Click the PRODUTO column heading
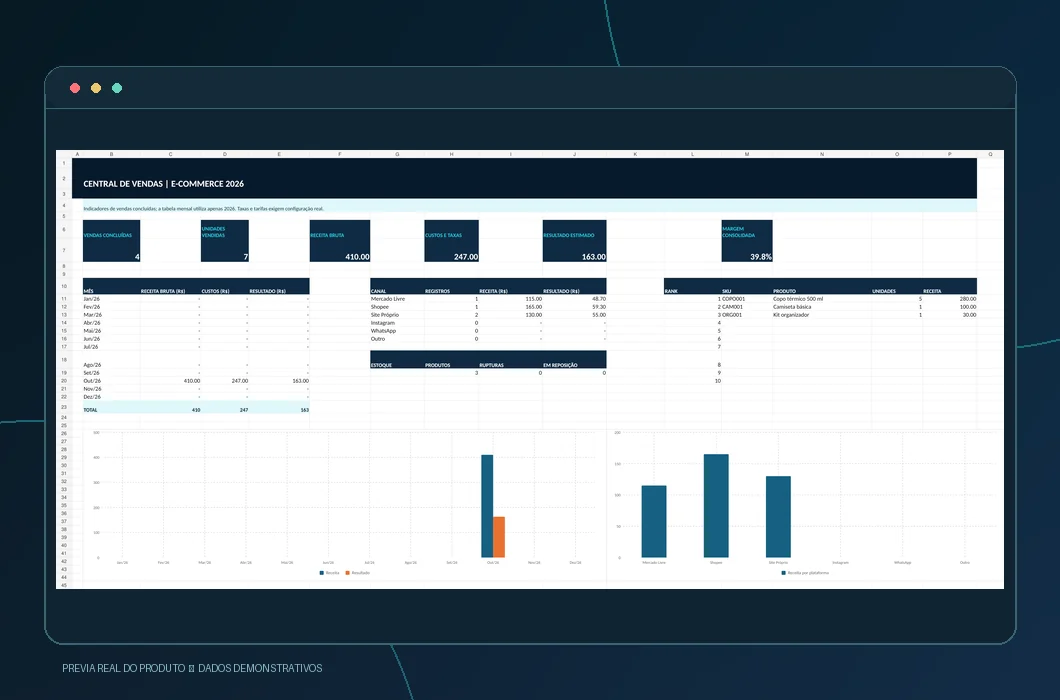This screenshot has height=700, width=1060. pyautogui.click(x=784, y=291)
